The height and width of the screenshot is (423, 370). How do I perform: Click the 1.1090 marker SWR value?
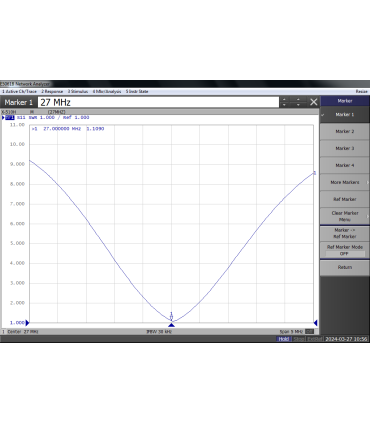tap(95, 129)
